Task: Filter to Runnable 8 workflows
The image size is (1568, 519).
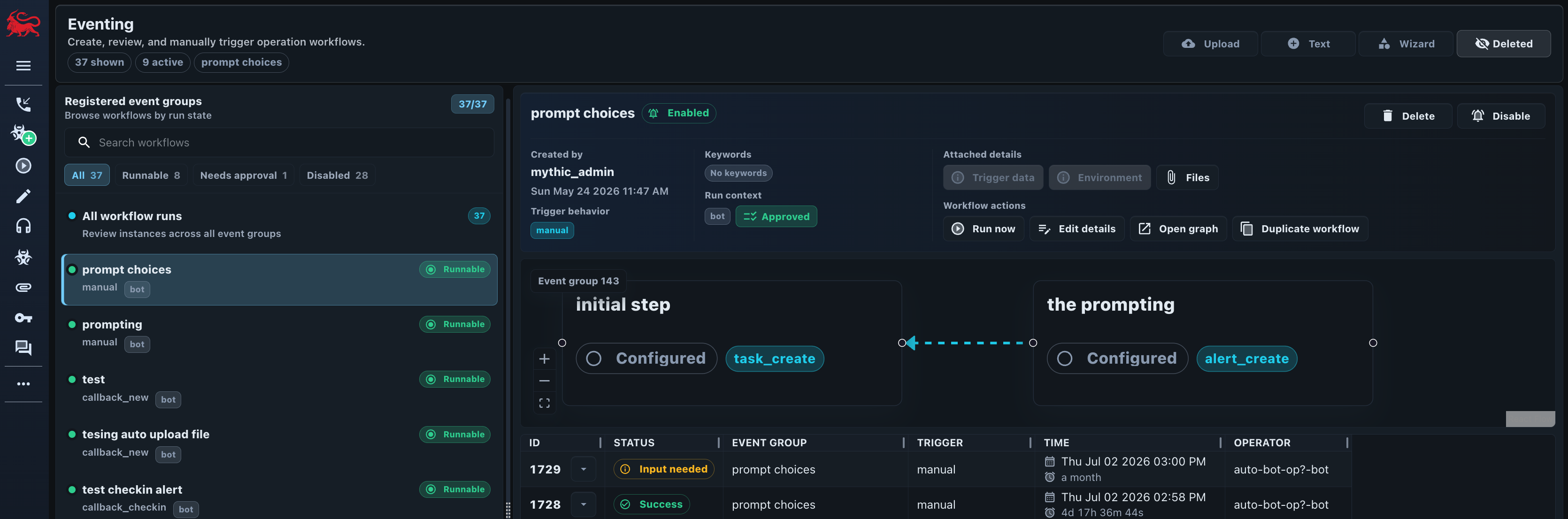Action: [x=151, y=175]
